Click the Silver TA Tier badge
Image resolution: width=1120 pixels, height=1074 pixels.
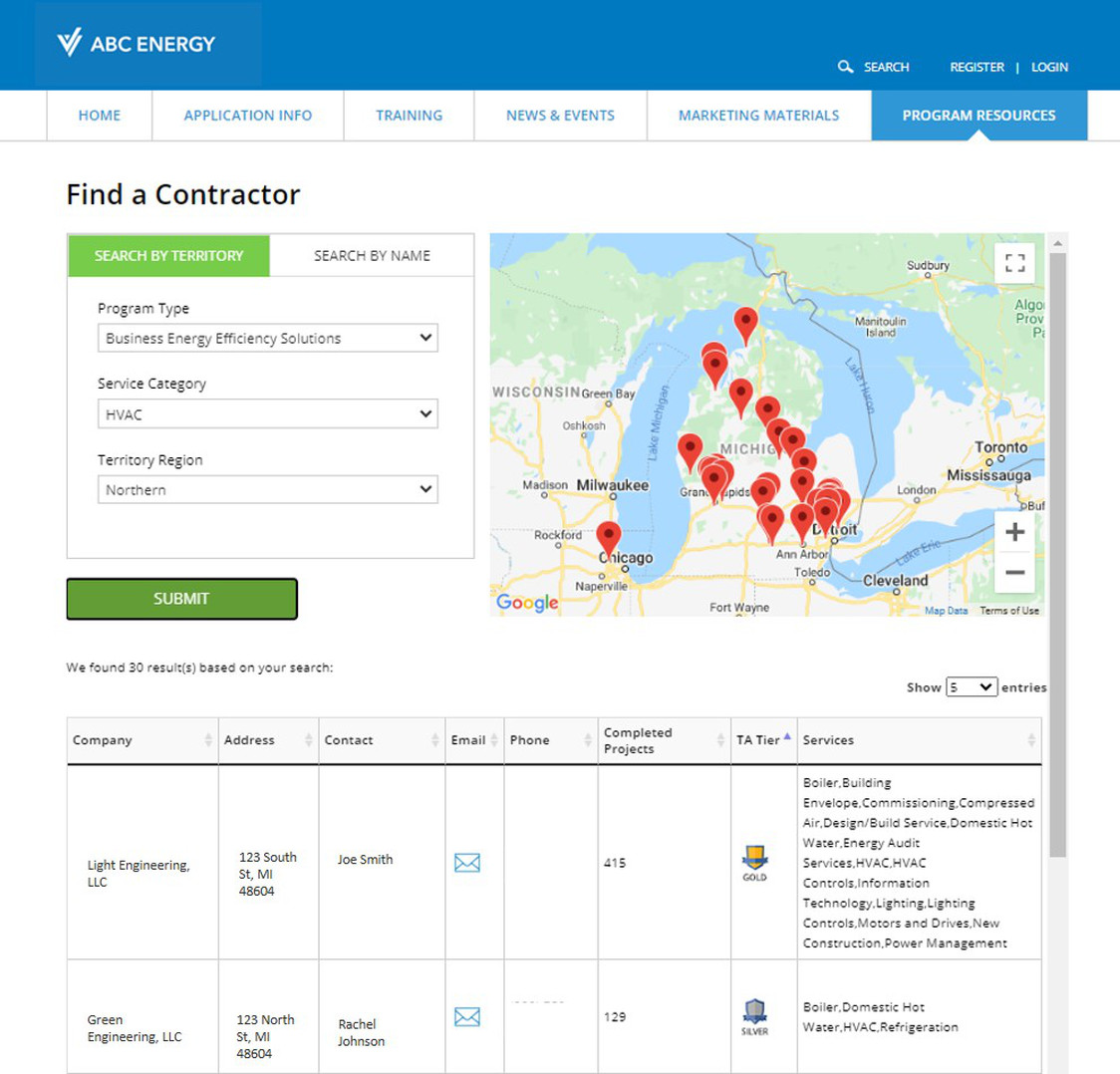coord(754,1013)
